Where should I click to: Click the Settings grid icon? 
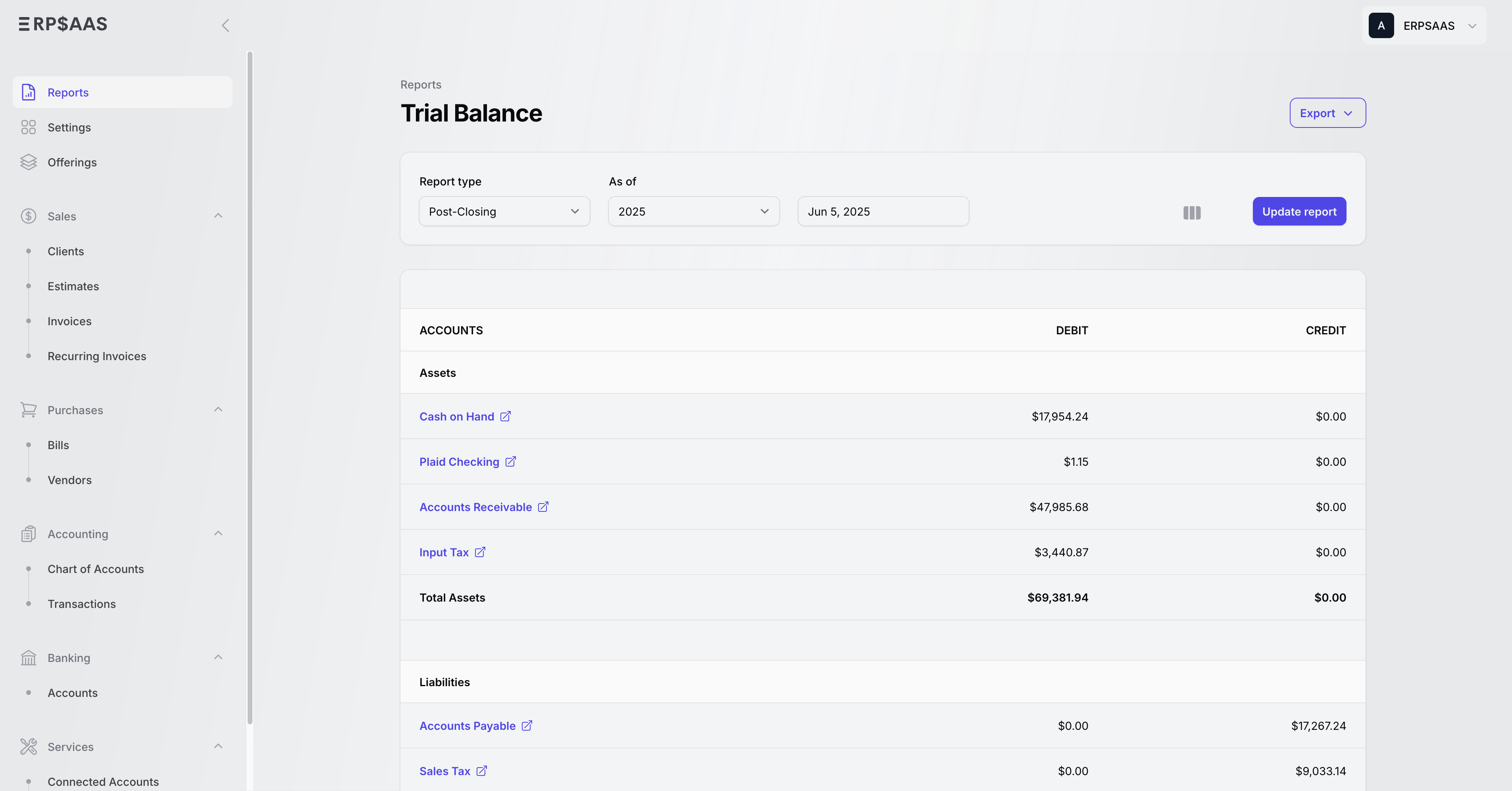coord(28,127)
